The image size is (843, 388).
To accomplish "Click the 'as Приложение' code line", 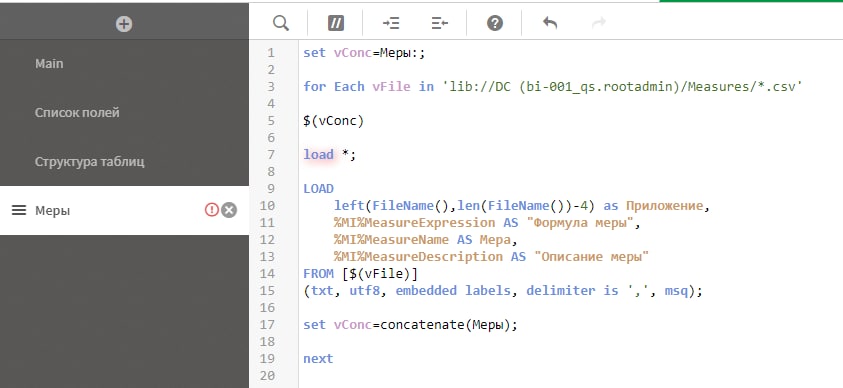I will (x=522, y=206).
